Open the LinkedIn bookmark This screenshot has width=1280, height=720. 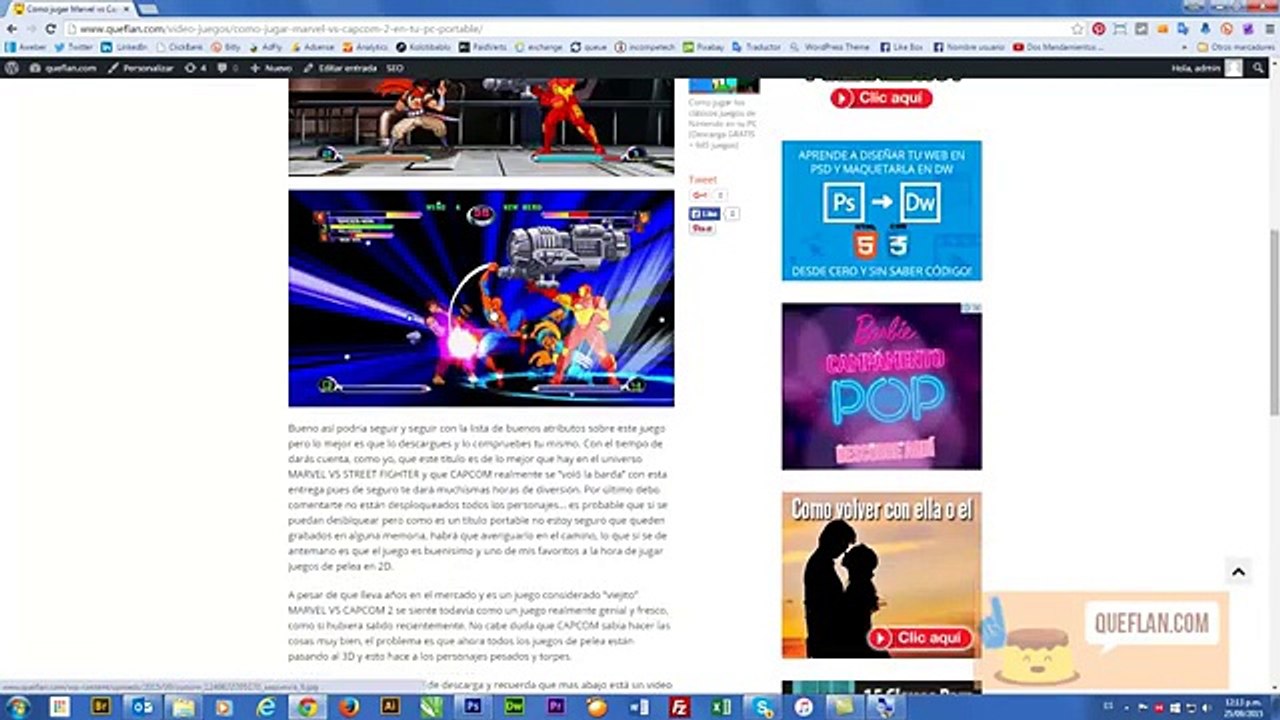pyautogui.click(x=124, y=47)
